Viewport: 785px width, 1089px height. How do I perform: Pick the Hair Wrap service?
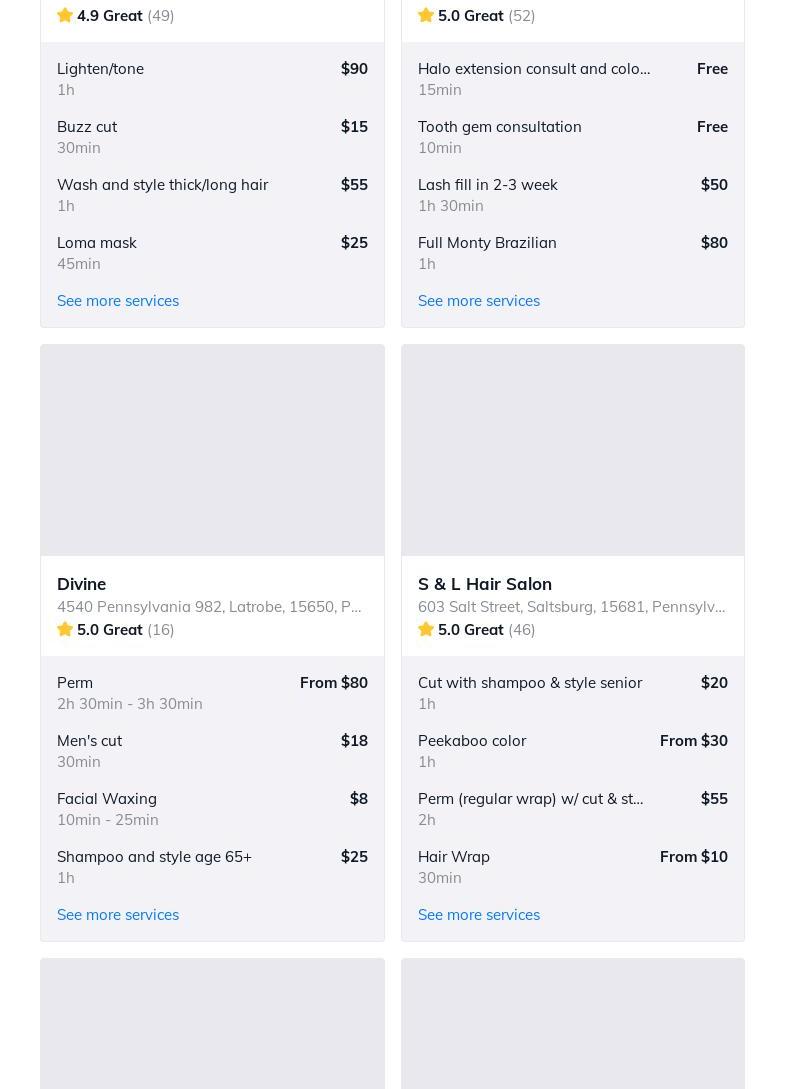pyautogui.click(x=573, y=866)
